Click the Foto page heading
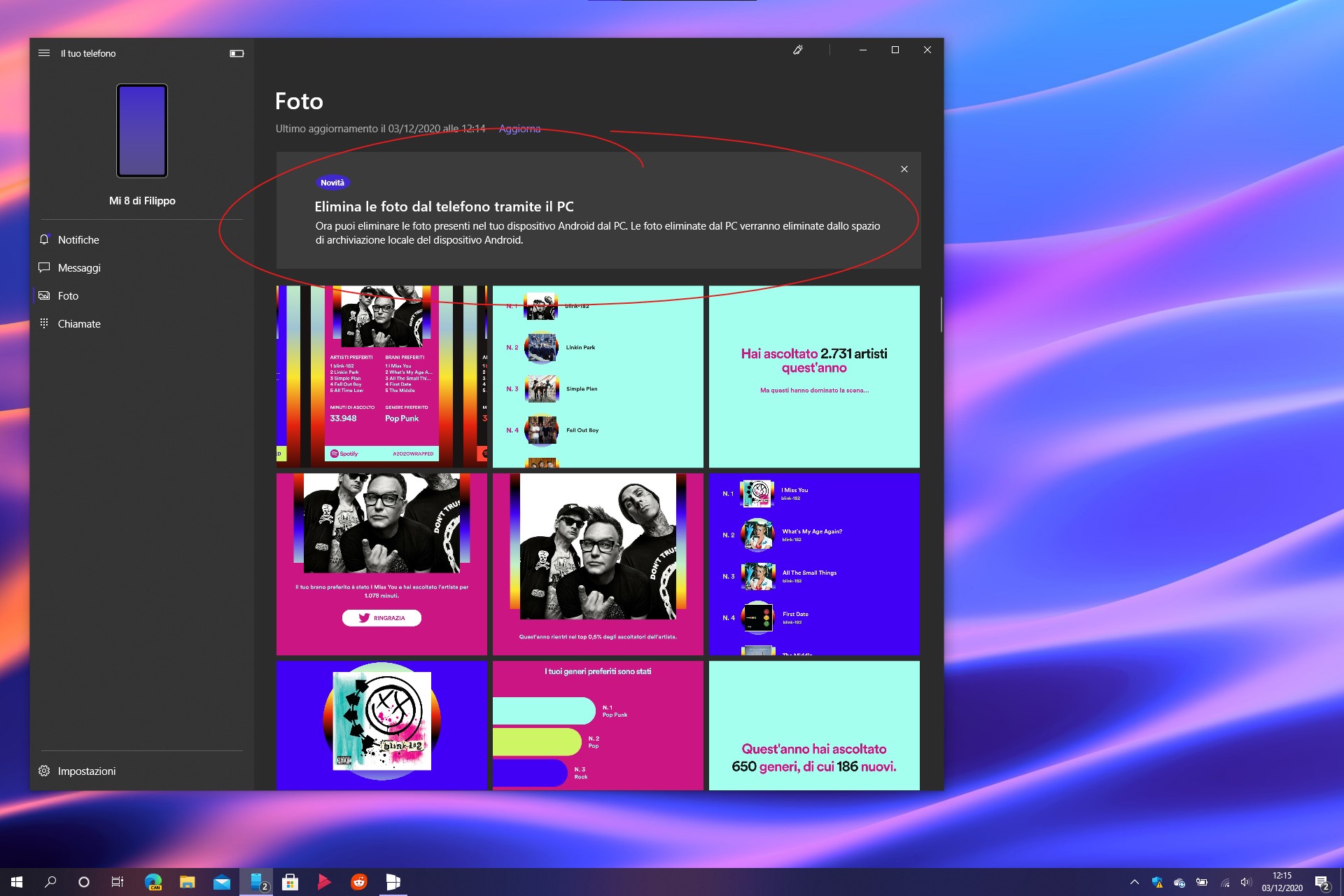1344x896 pixels. 299,101
